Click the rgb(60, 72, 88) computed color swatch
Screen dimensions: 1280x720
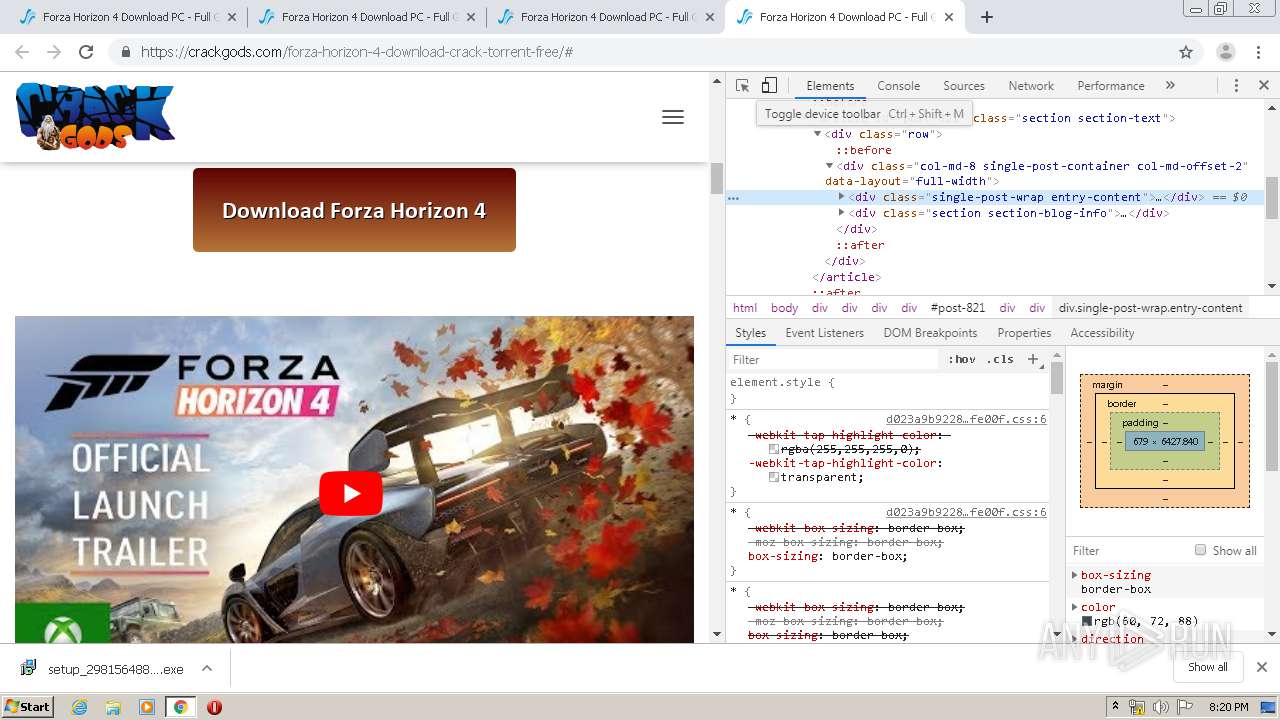(x=1087, y=621)
